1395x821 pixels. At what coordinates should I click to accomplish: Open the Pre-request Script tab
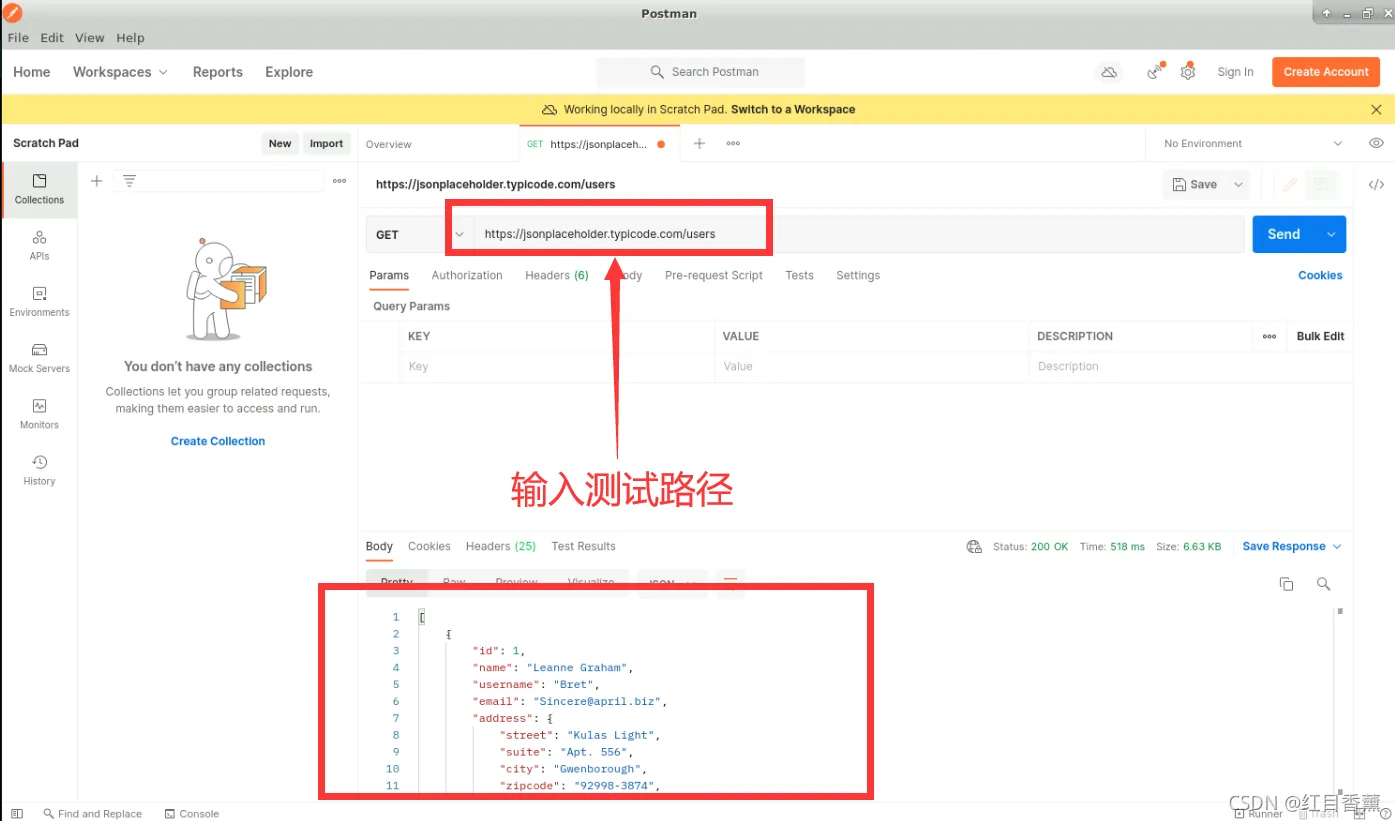[714, 276]
